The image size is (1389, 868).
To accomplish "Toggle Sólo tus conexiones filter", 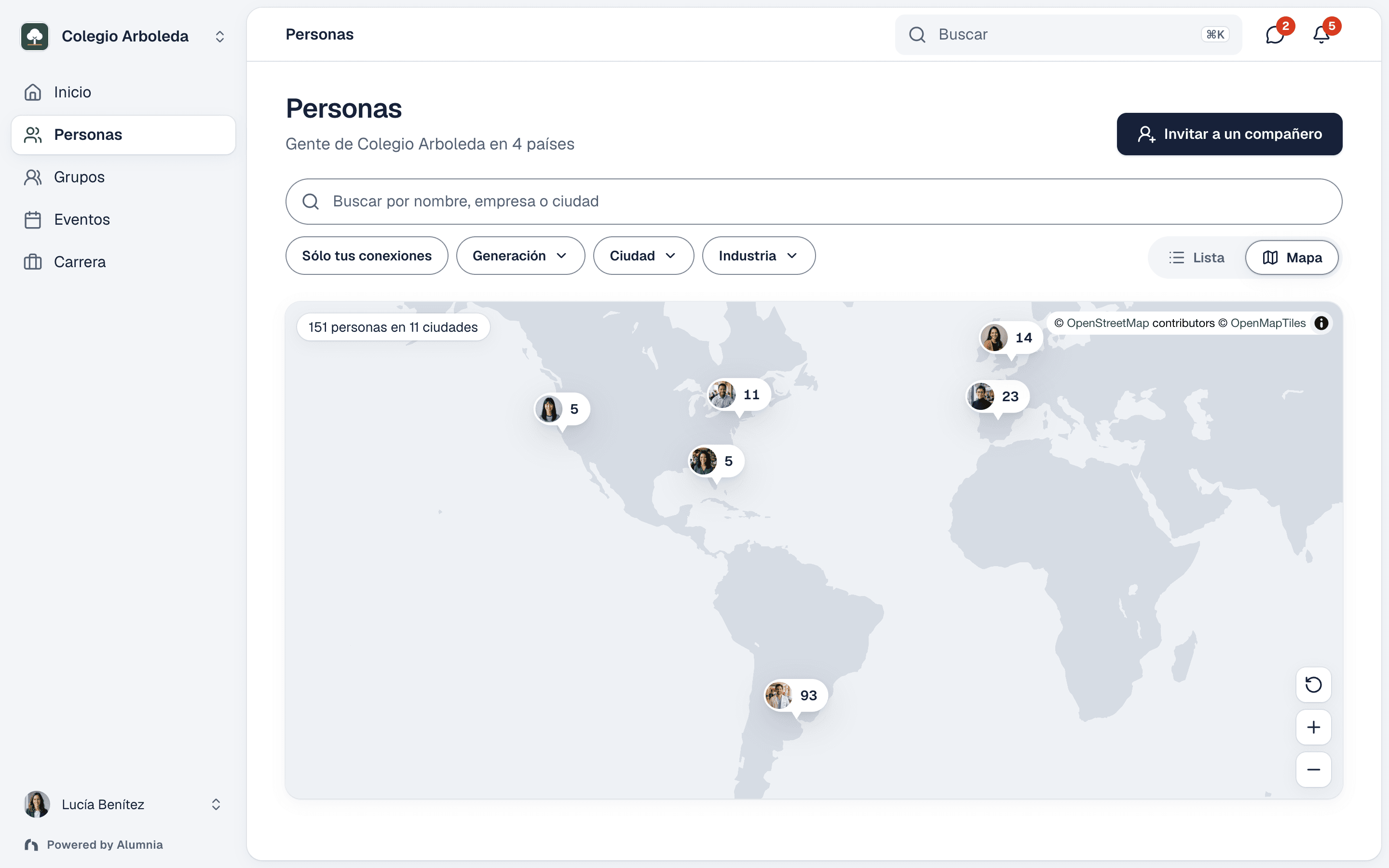I will [x=367, y=256].
